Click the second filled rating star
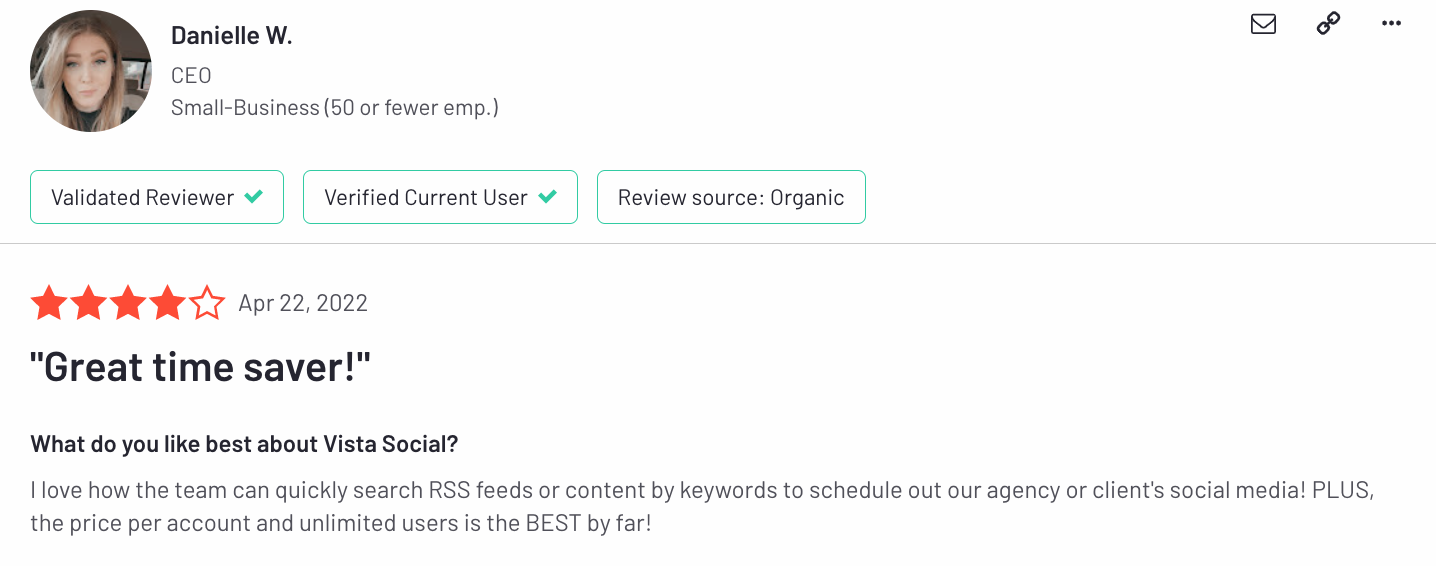 click(88, 303)
